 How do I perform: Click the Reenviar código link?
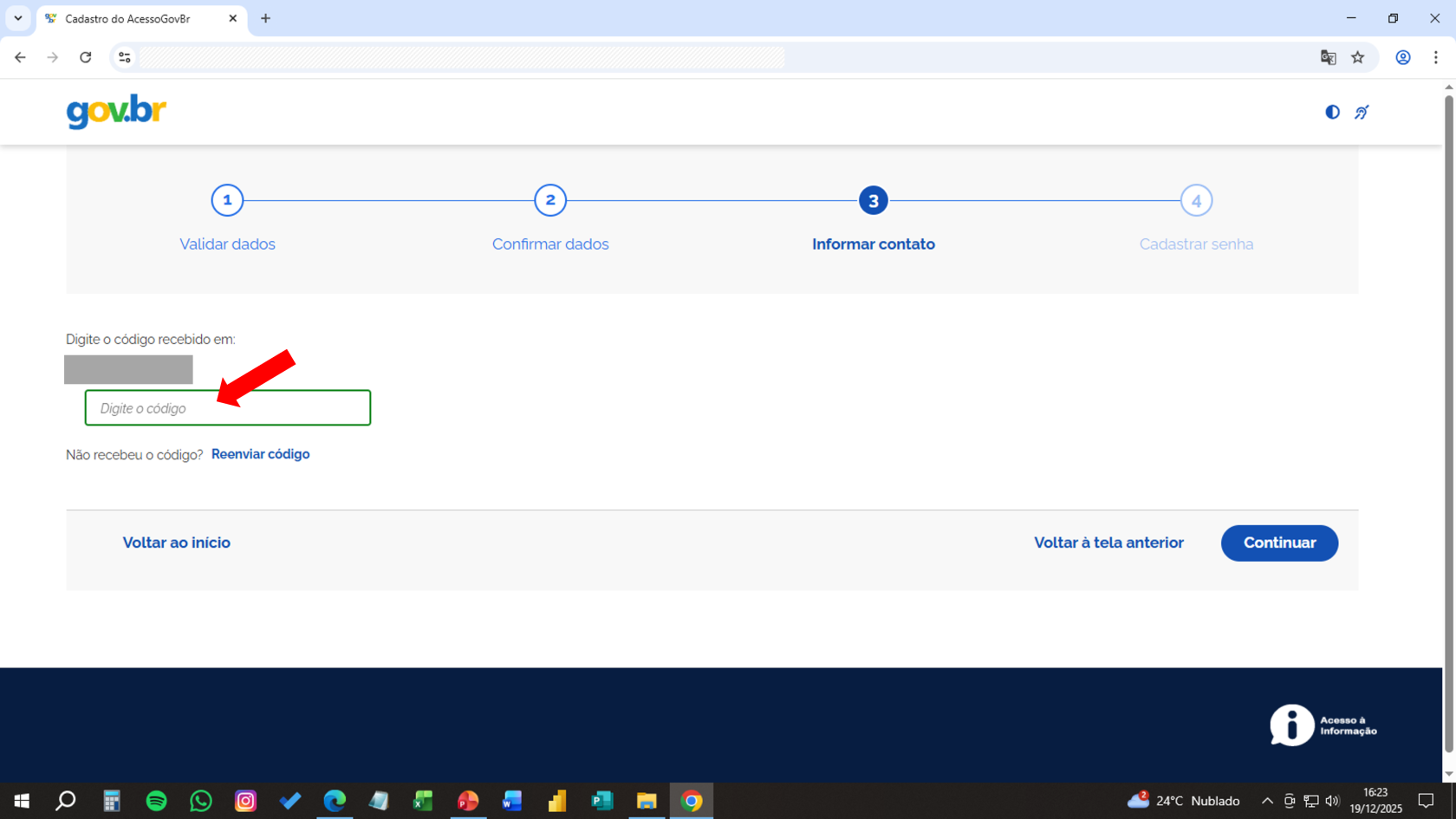(260, 454)
